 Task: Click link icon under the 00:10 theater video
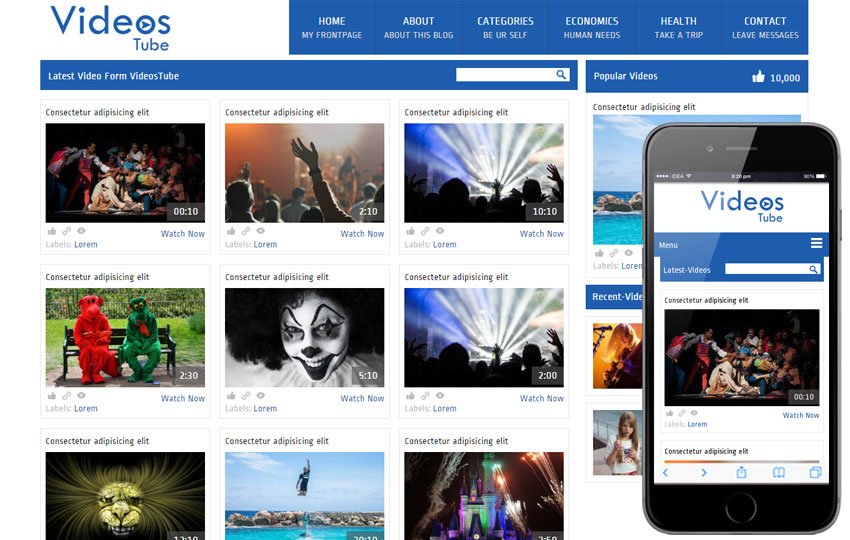66,231
